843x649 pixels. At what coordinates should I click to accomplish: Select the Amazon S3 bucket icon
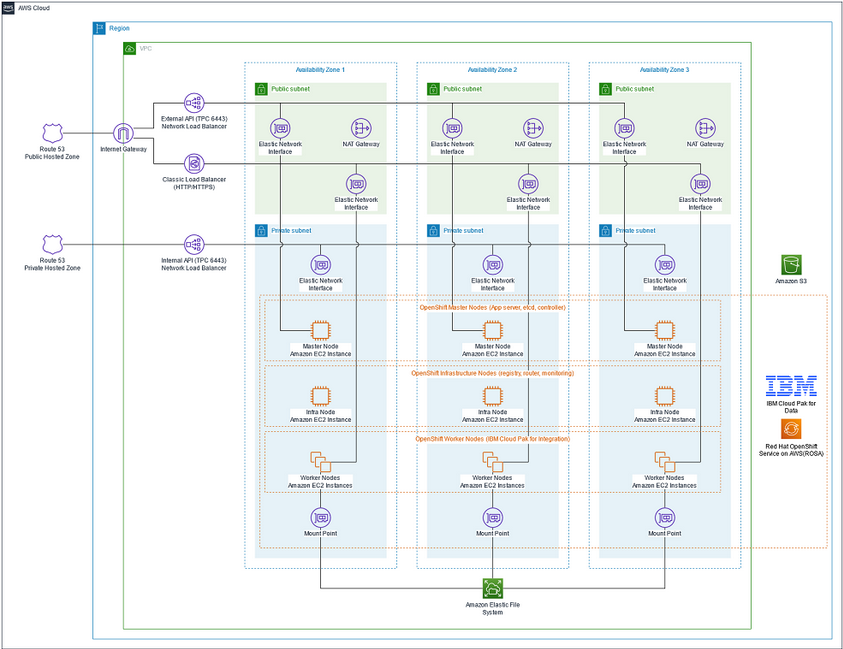coord(791,265)
